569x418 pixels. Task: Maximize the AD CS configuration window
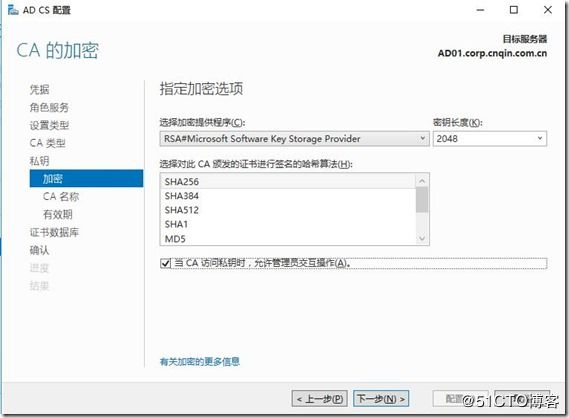tap(514, 10)
